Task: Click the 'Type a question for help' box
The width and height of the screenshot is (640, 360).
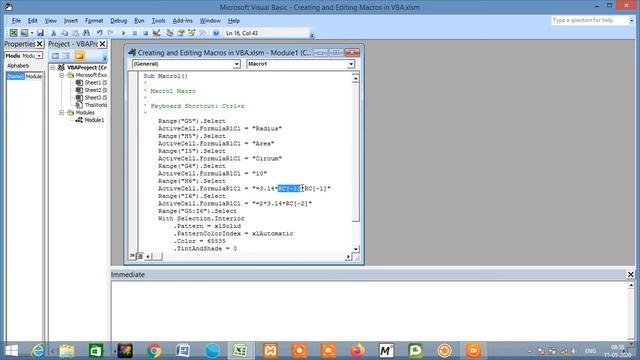Action: 589,20
